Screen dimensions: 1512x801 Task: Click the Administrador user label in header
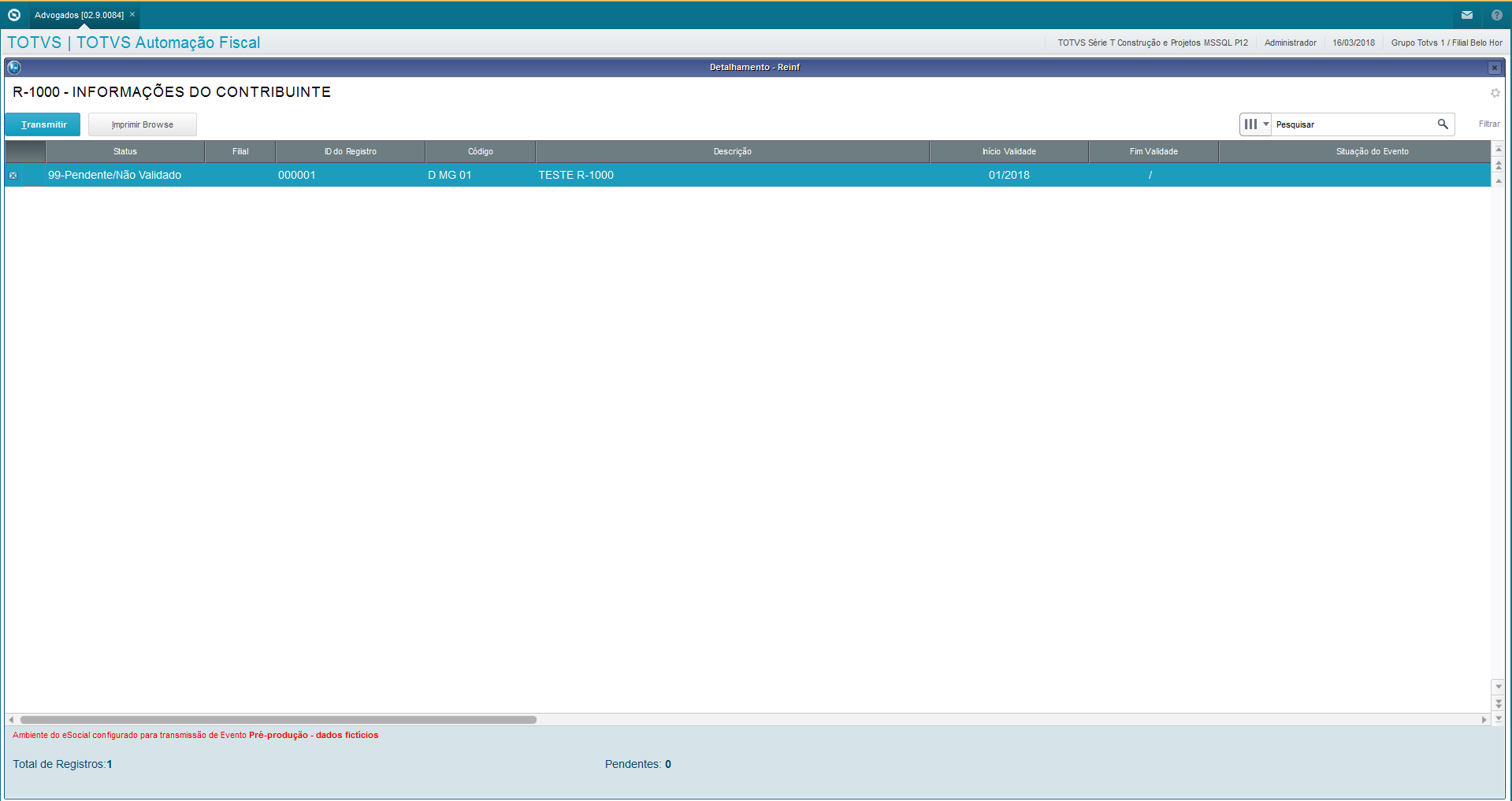click(1291, 43)
